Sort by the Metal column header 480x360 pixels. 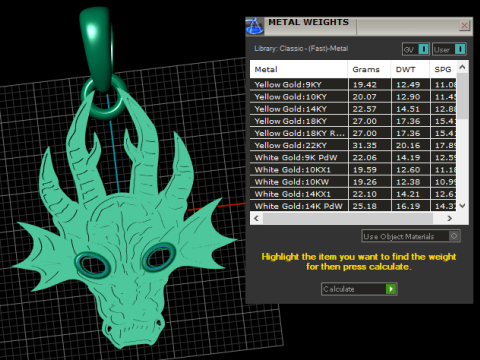pos(298,69)
